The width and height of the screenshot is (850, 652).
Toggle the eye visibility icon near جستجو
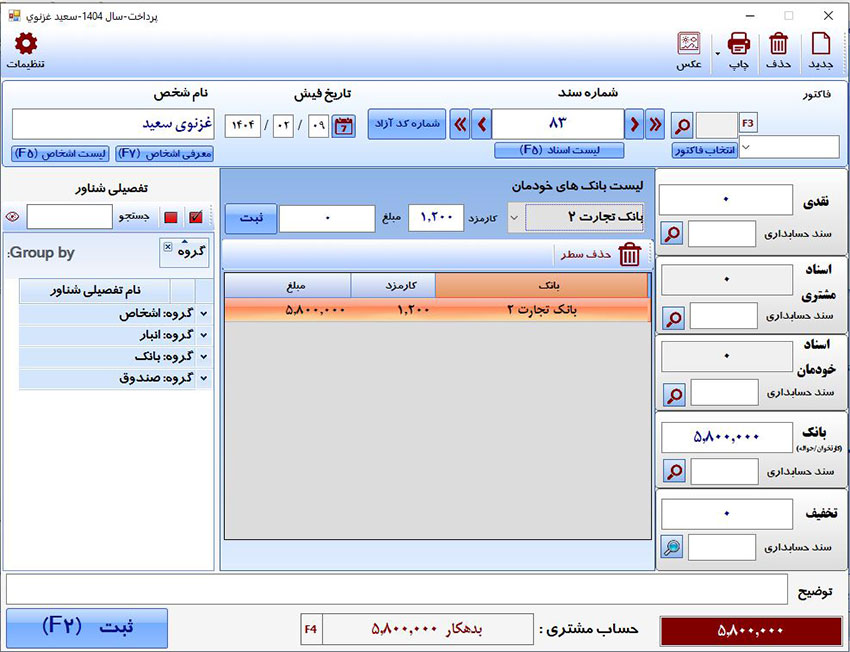click(12, 217)
